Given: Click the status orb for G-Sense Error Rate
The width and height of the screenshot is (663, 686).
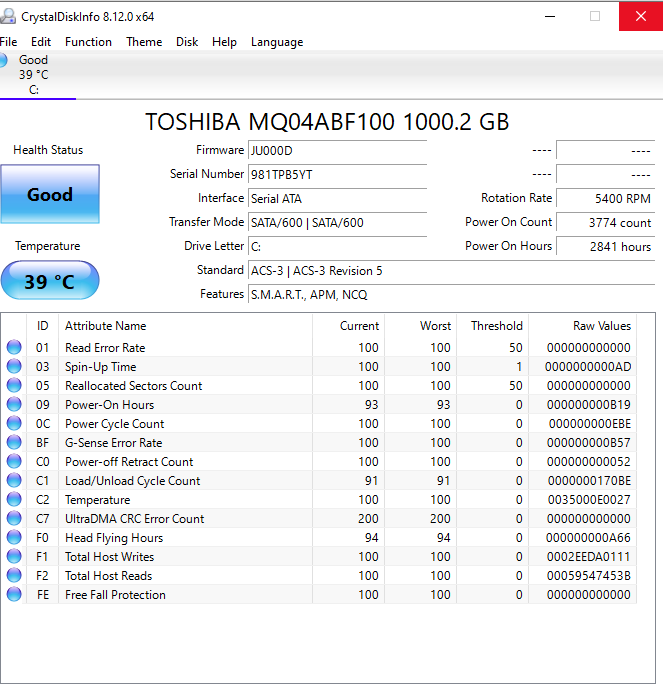Looking at the screenshot, I should click(14, 443).
